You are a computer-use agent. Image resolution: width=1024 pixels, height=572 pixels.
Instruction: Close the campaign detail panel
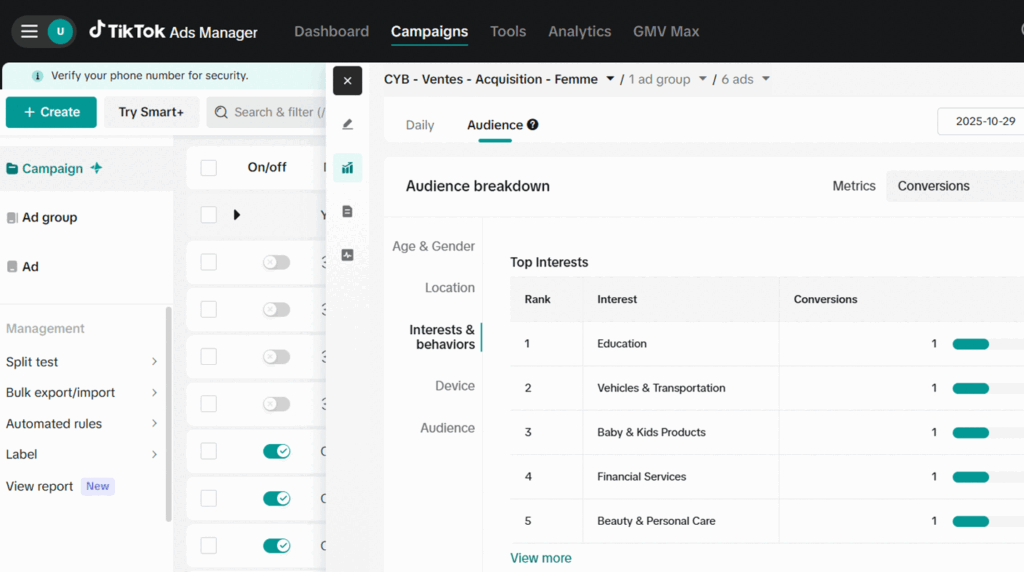tap(347, 81)
